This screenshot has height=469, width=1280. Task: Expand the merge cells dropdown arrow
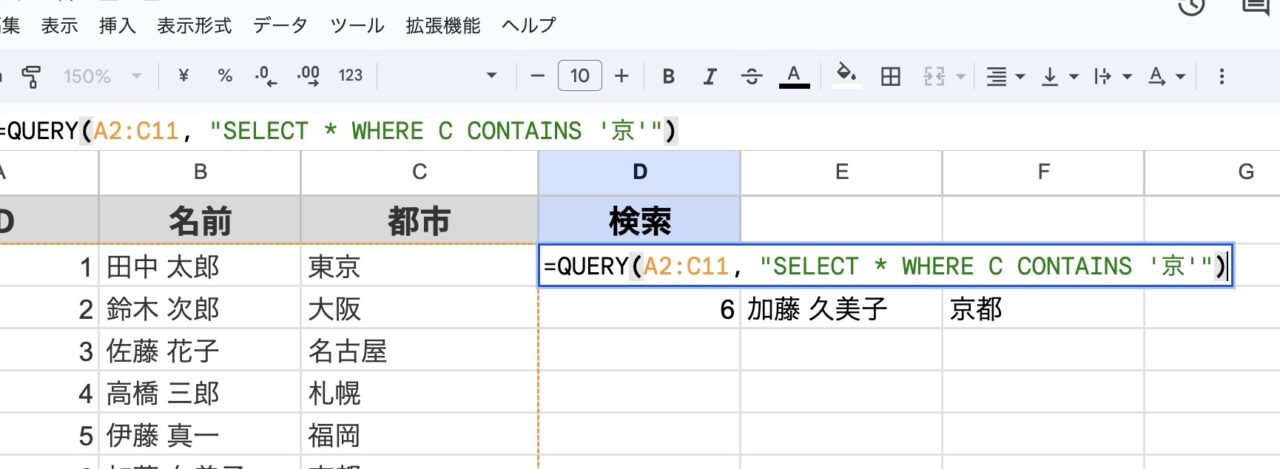coord(961,76)
